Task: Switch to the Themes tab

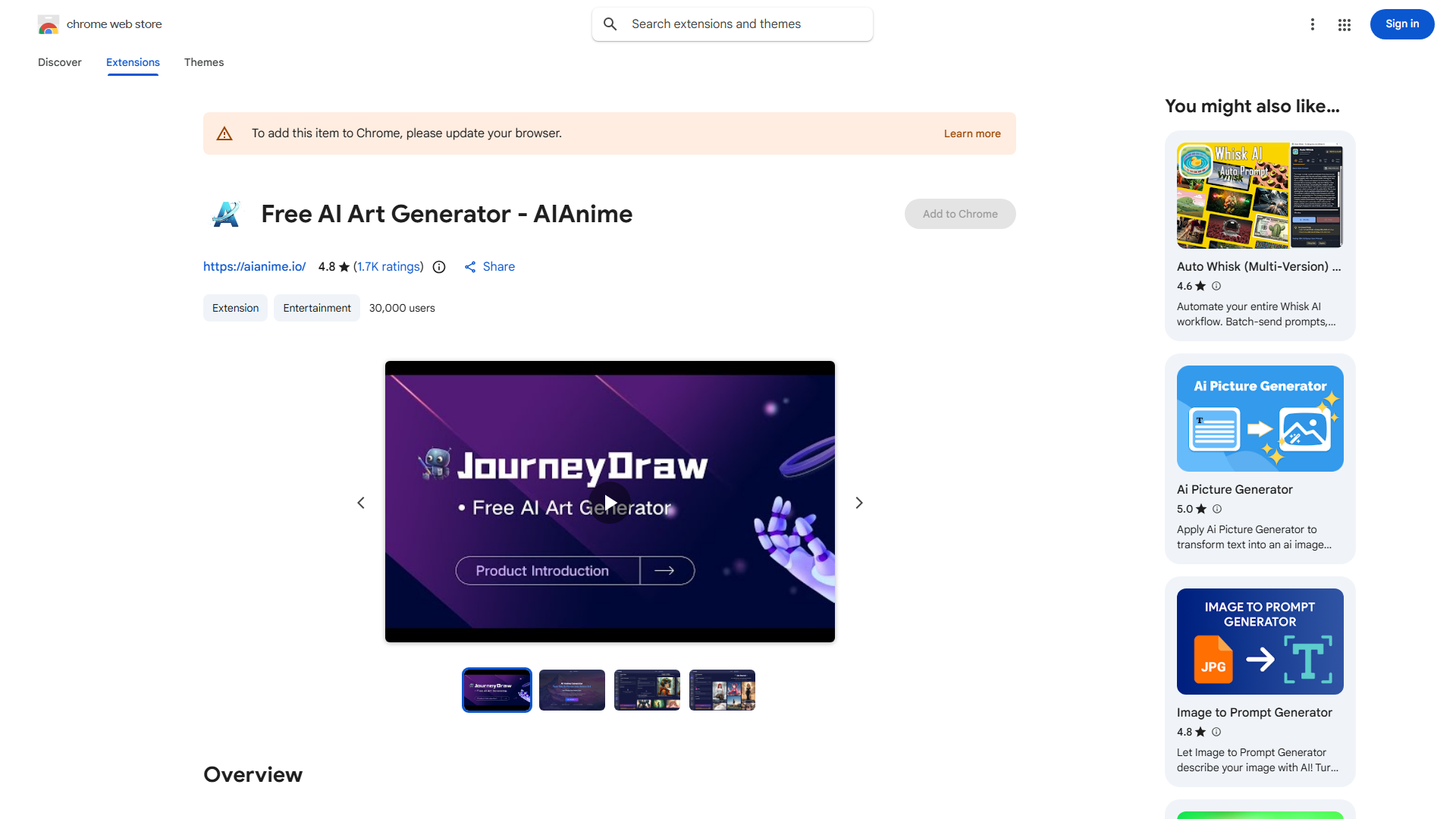Action: (203, 62)
